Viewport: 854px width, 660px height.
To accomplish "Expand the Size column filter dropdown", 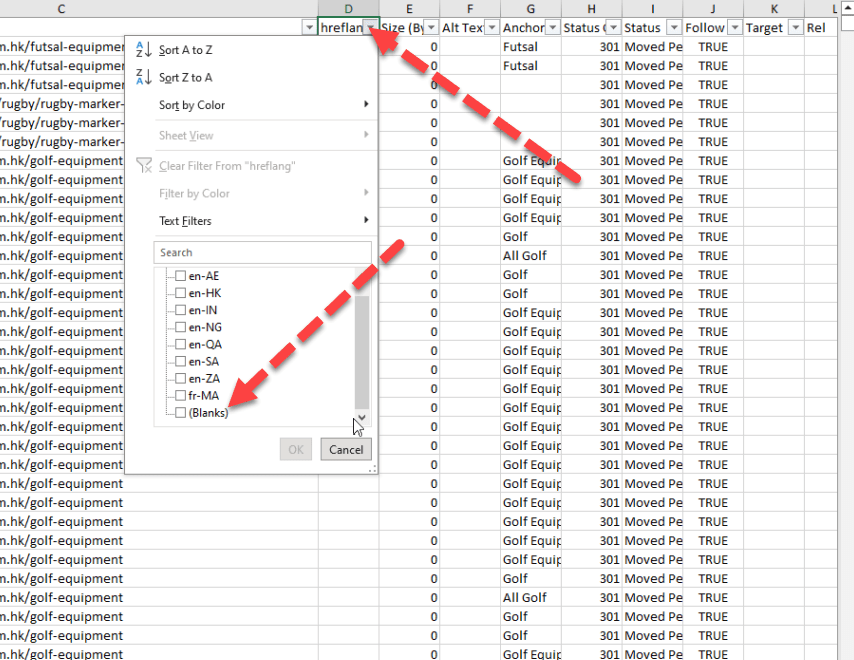I will [430, 28].
